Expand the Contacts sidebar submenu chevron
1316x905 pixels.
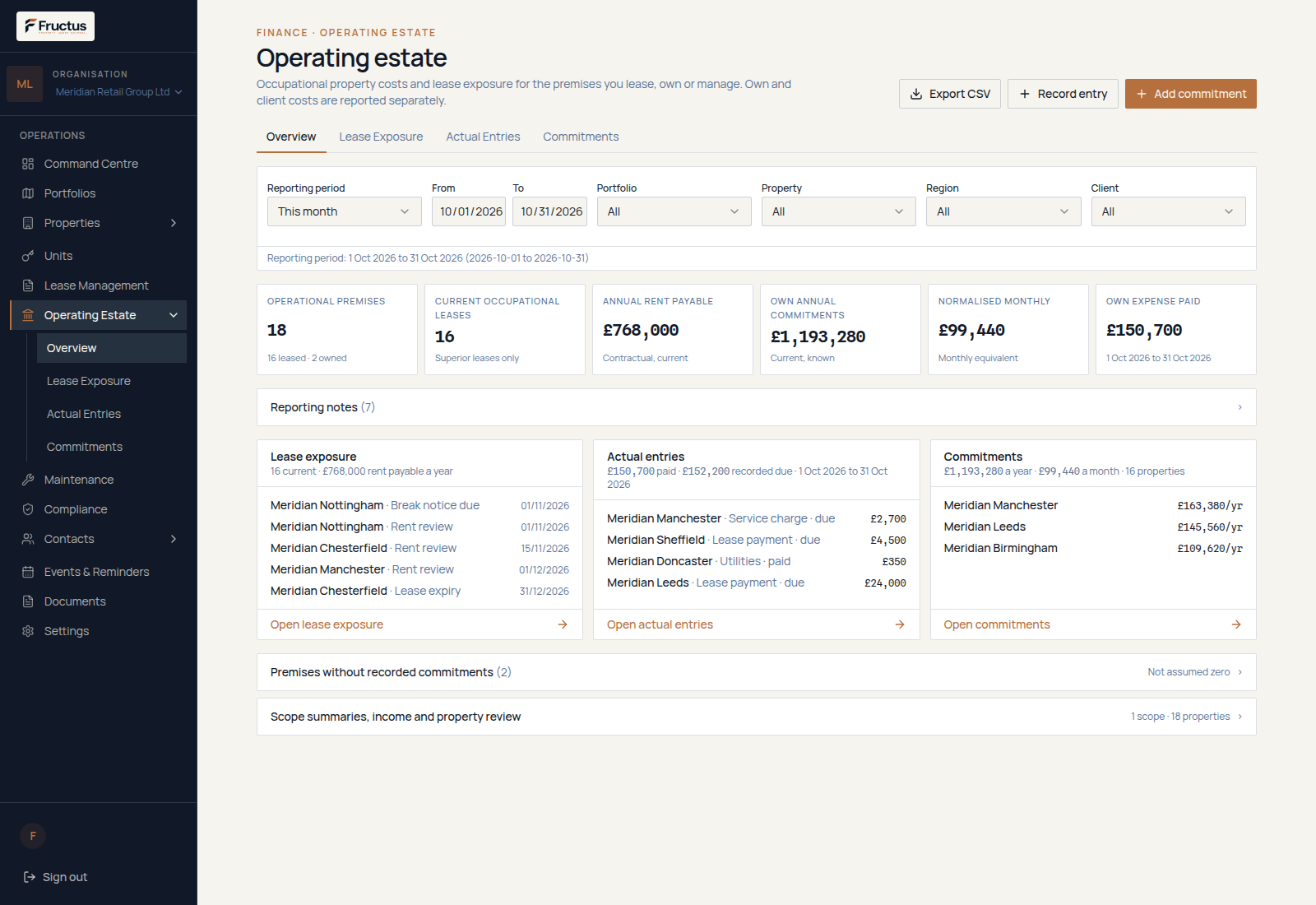[174, 539]
